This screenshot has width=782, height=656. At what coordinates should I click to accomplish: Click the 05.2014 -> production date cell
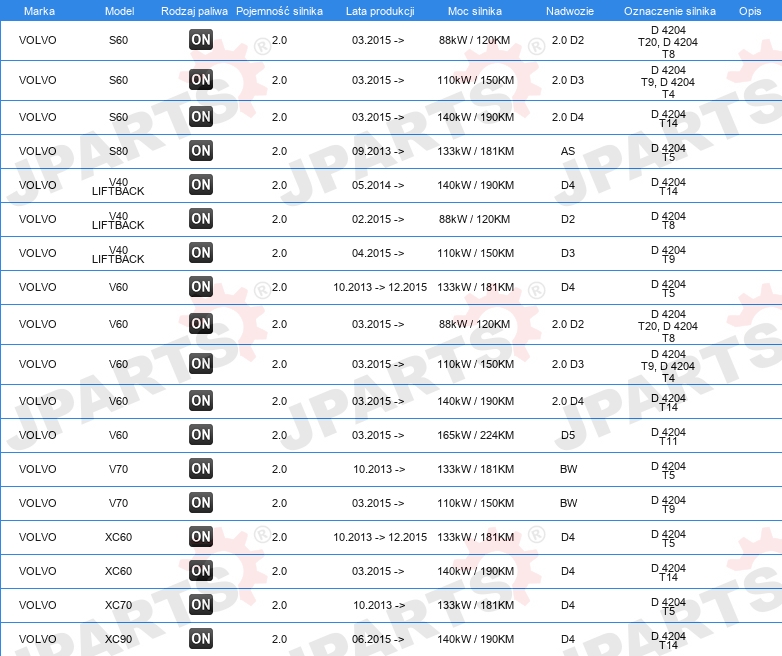click(378, 185)
